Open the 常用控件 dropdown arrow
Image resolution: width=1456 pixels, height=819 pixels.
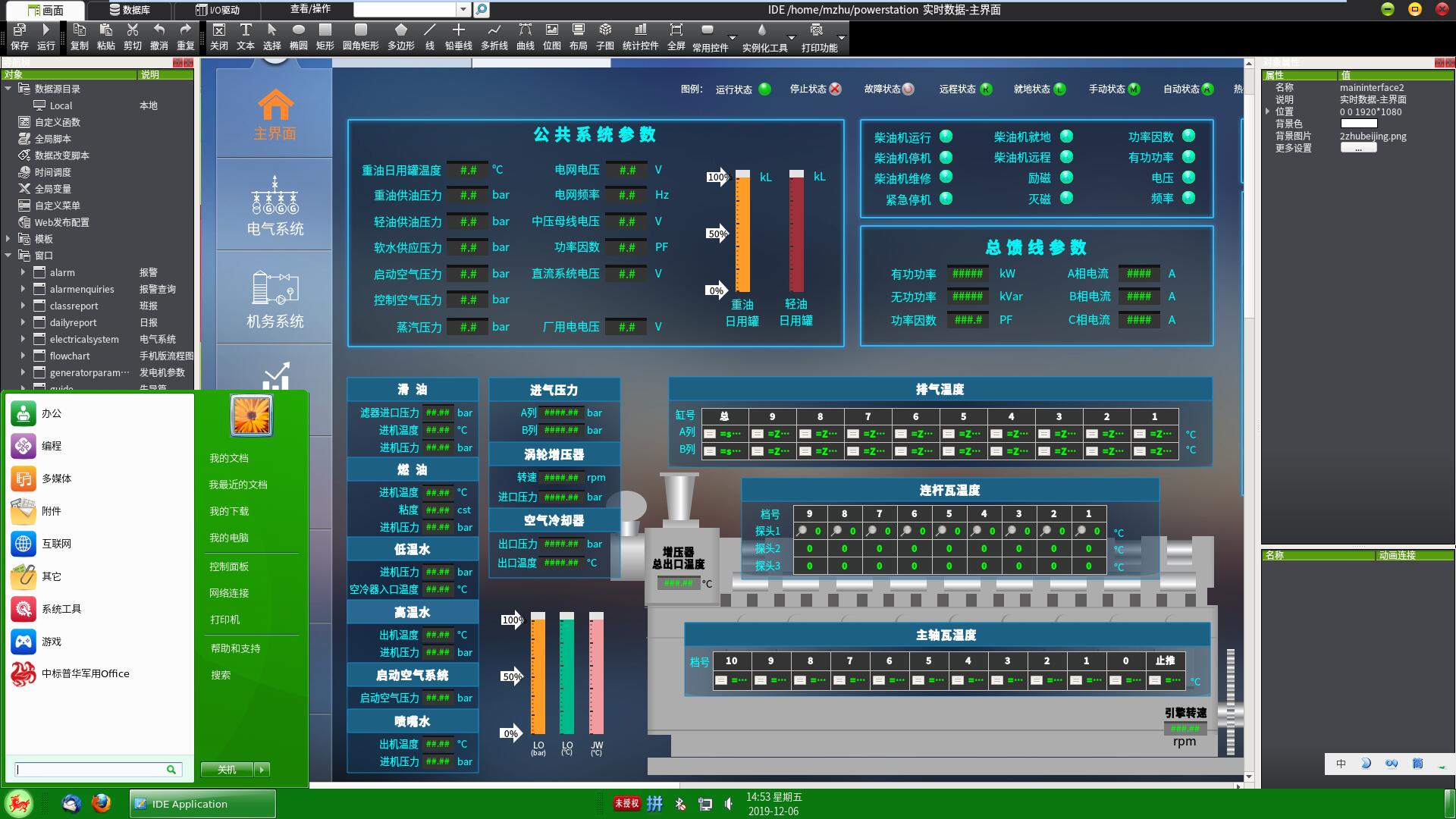pyautogui.click(x=732, y=38)
